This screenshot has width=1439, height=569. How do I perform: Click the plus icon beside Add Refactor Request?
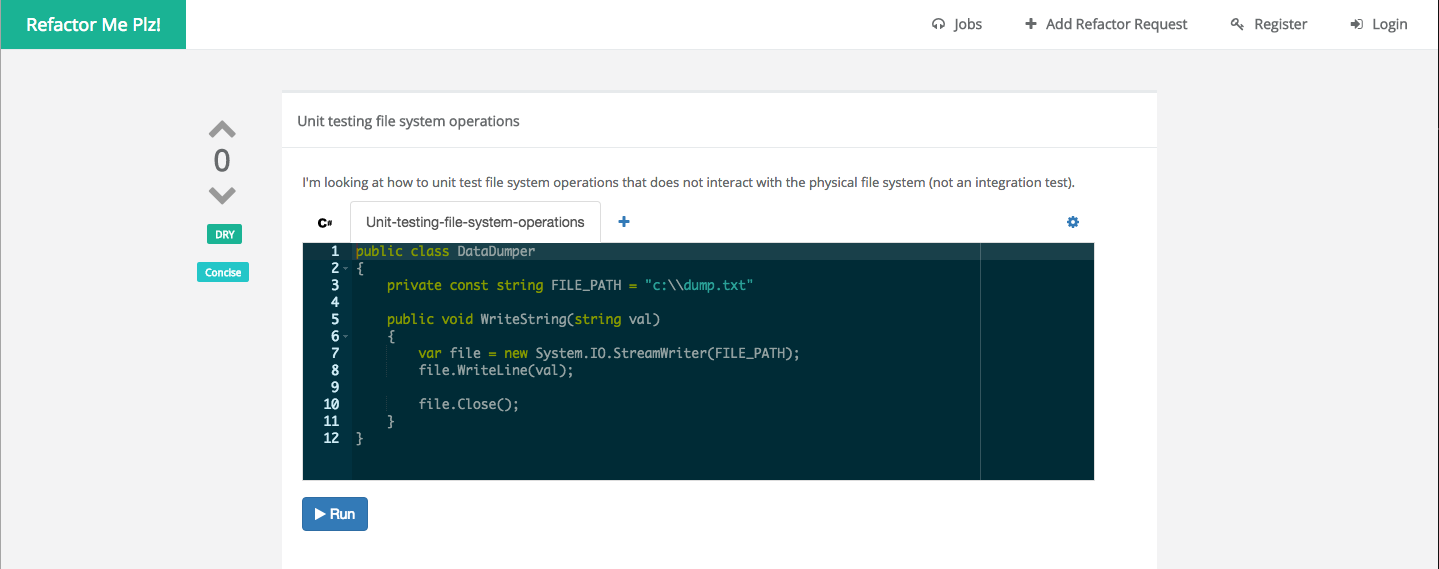1031,24
